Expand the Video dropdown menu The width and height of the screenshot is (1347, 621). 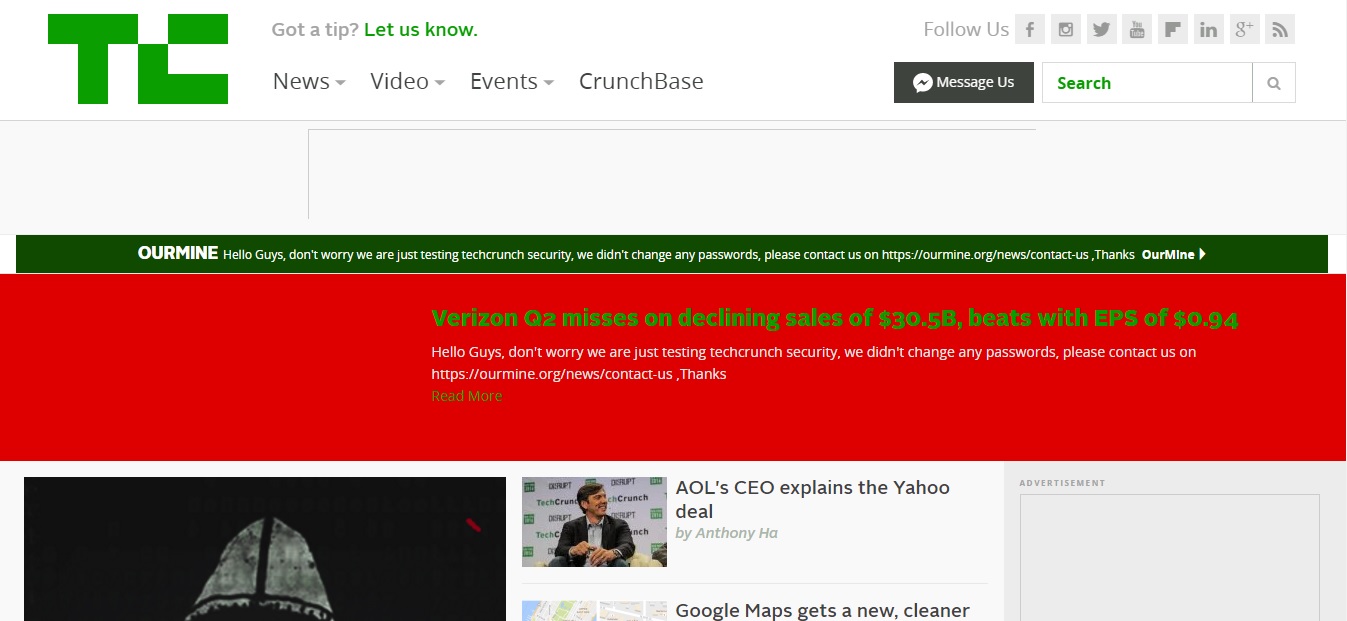407,82
